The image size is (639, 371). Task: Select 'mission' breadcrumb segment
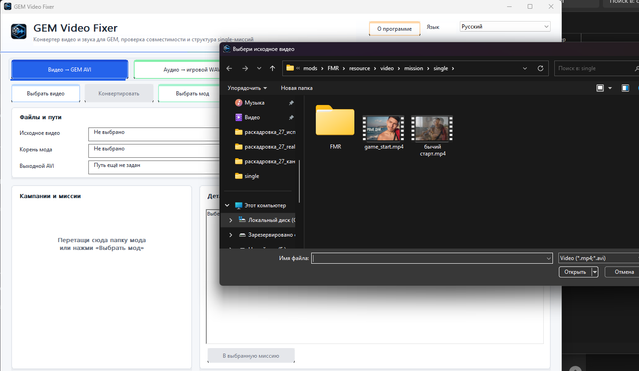pos(414,68)
